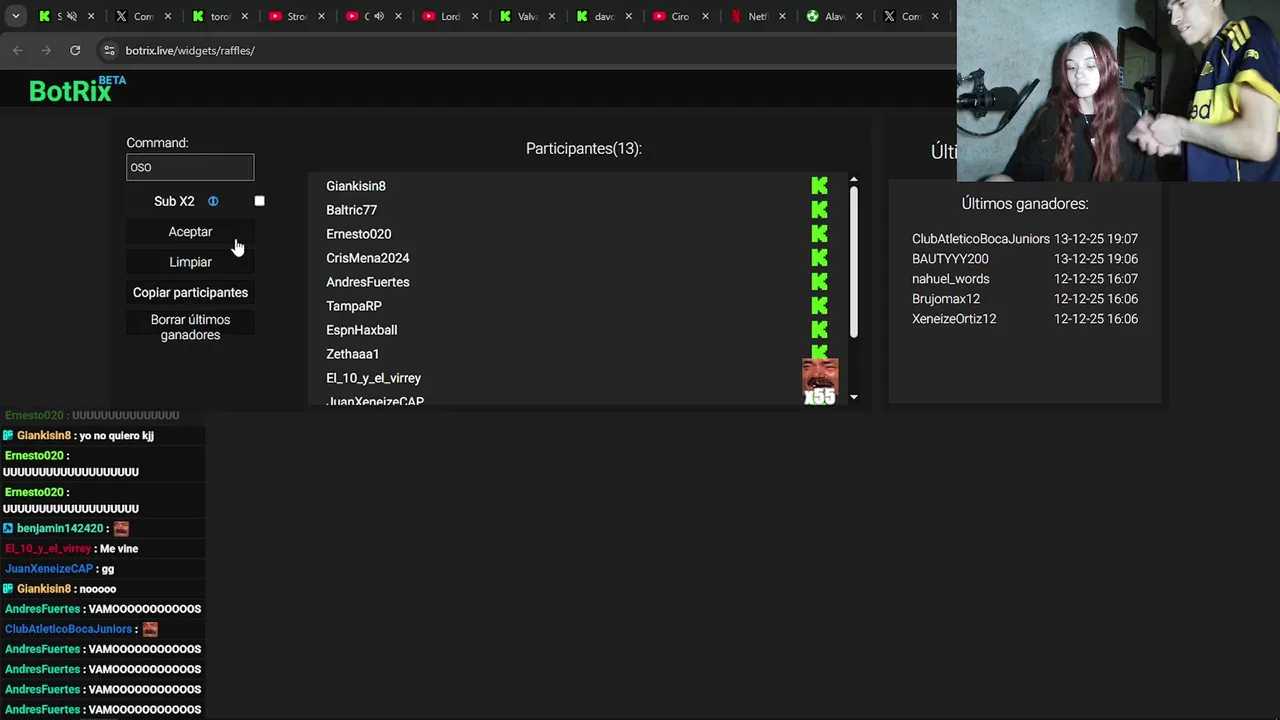The width and height of the screenshot is (1280, 720).
Task: Click winner Brujomax12 entry
Action: (x=1025, y=299)
